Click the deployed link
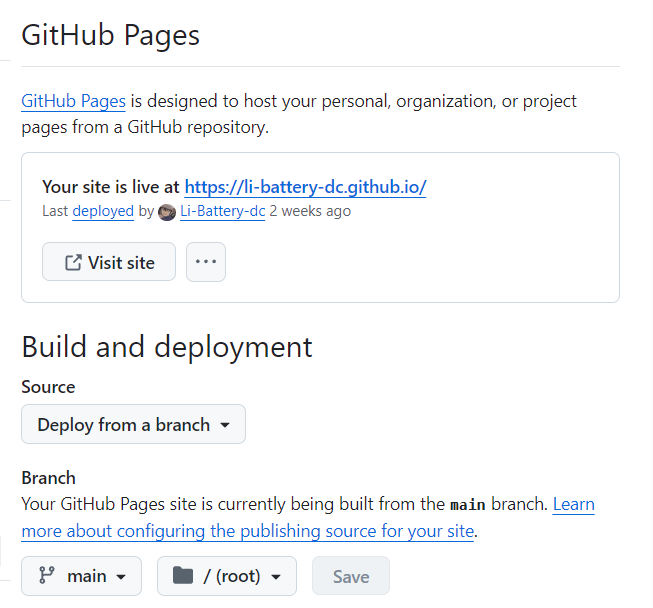The width and height of the screenshot is (653, 608). point(103,212)
